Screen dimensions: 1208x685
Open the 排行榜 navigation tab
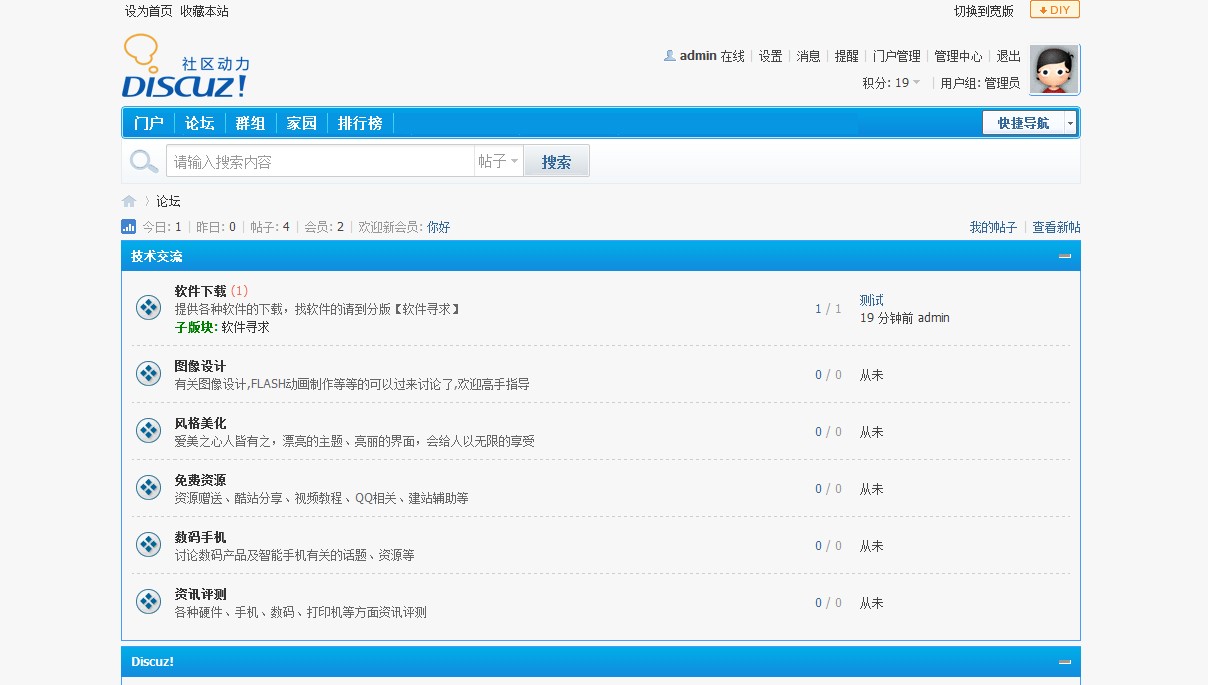[360, 123]
